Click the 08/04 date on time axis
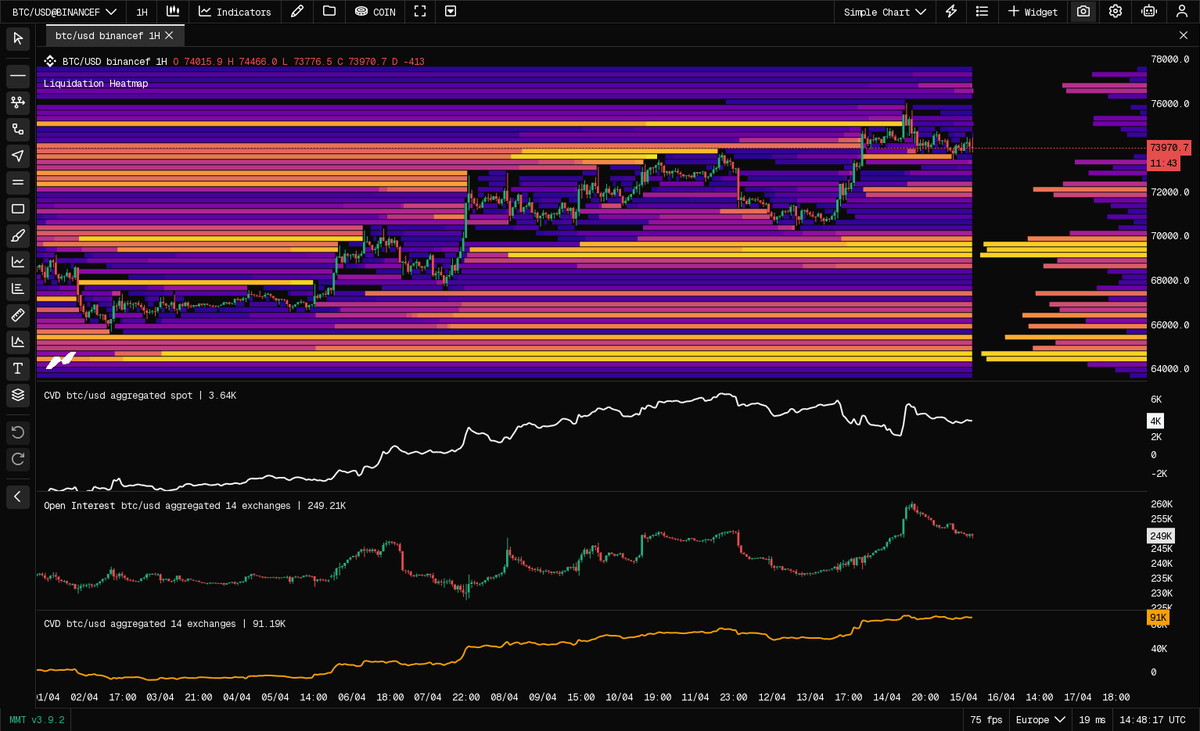This screenshot has width=1200, height=731. coord(504,697)
